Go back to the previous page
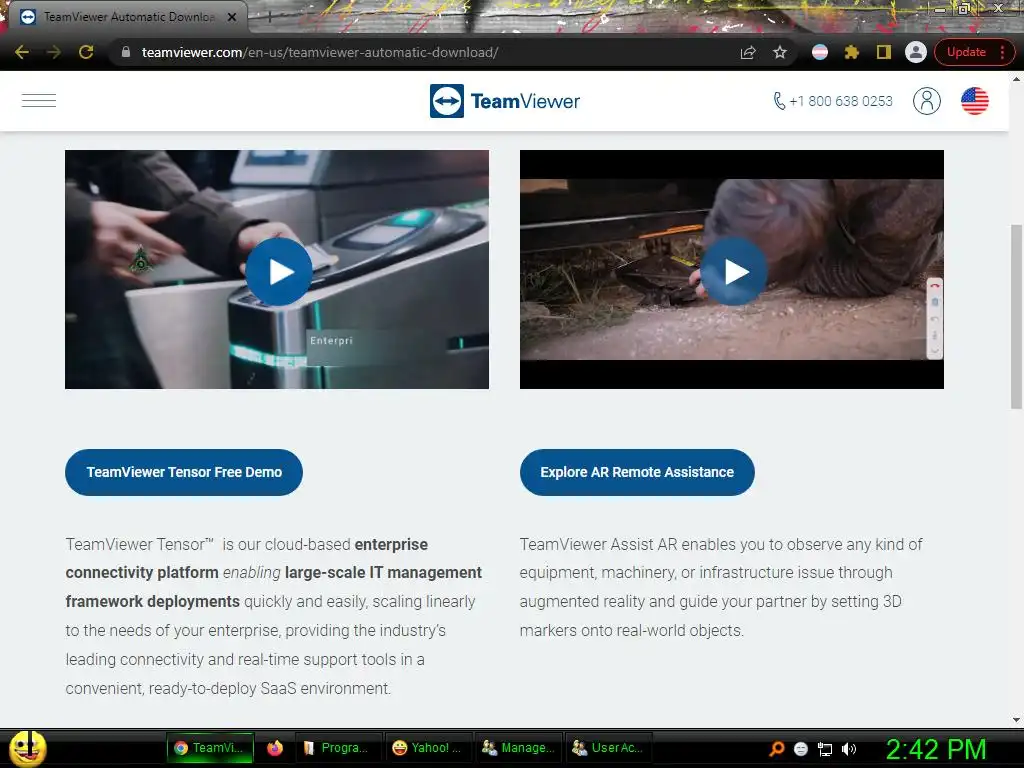 click(22, 52)
